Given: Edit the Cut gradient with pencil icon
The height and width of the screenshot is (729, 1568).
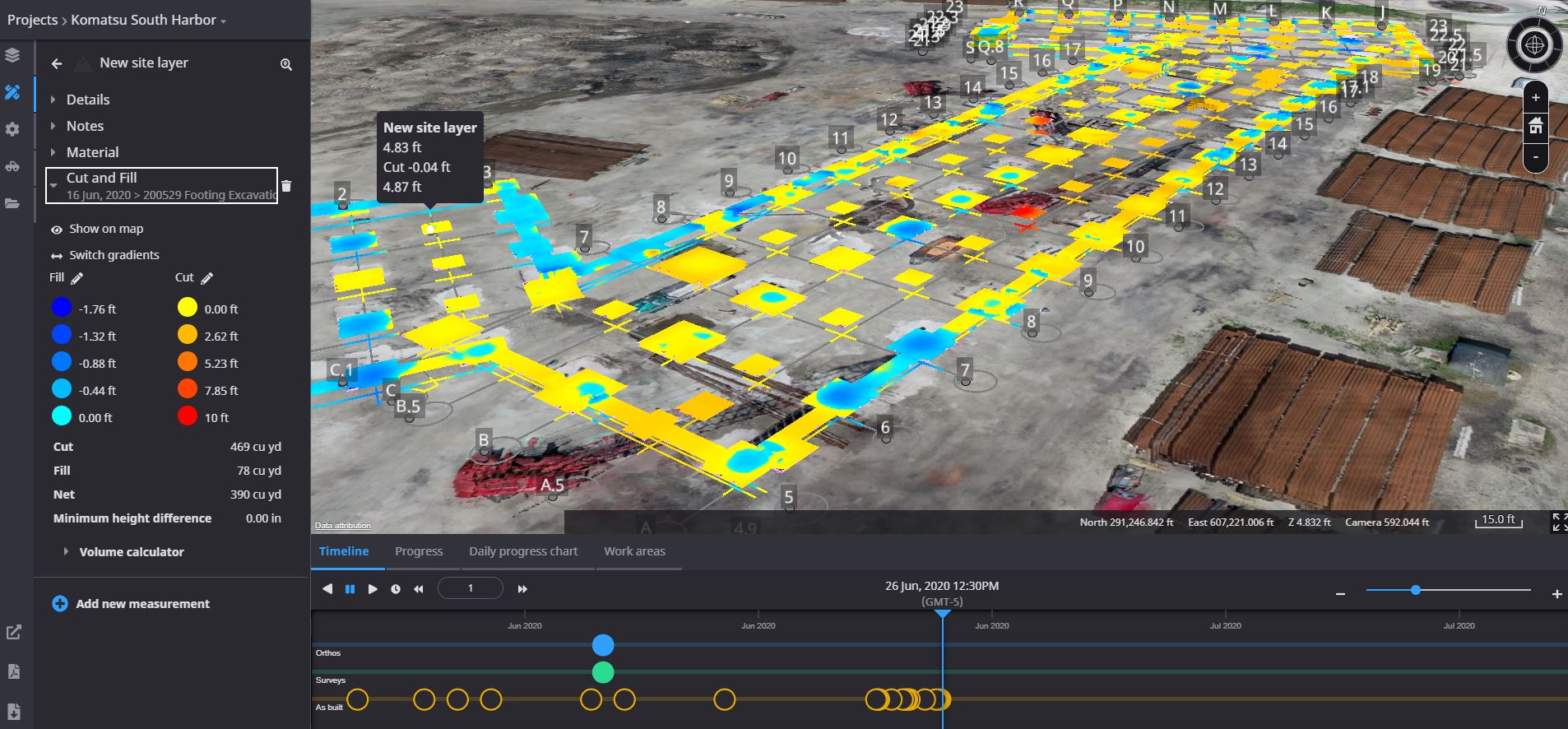Looking at the screenshot, I should 206,278.
